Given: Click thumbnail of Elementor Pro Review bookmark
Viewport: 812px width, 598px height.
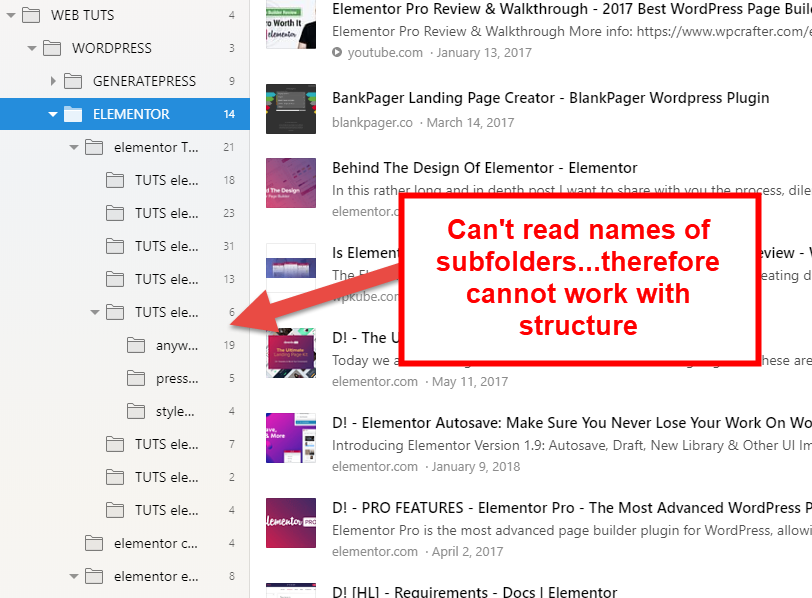Looking at the screenshot, I should (x=291, y=24).
